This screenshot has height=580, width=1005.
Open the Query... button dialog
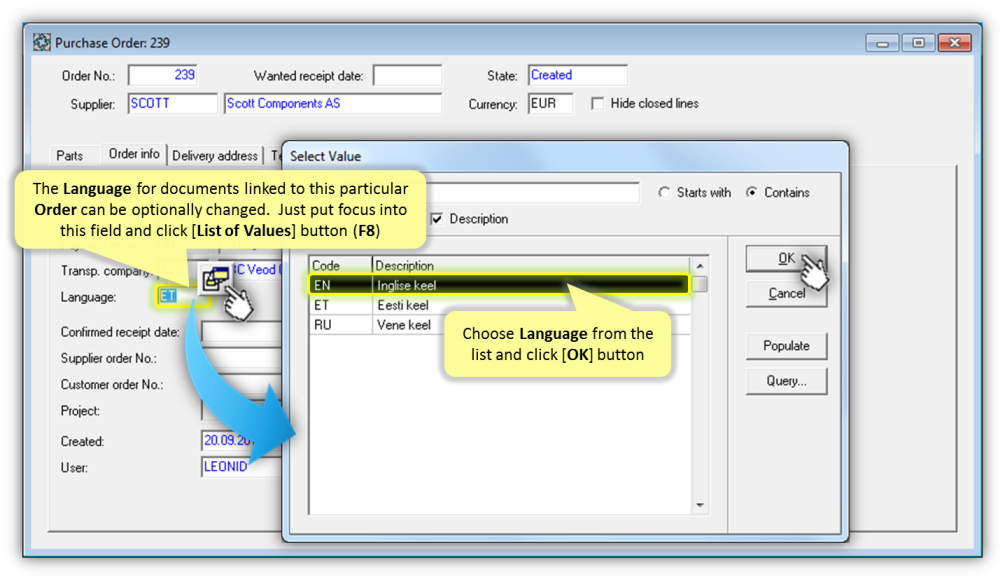pos(786,381)
